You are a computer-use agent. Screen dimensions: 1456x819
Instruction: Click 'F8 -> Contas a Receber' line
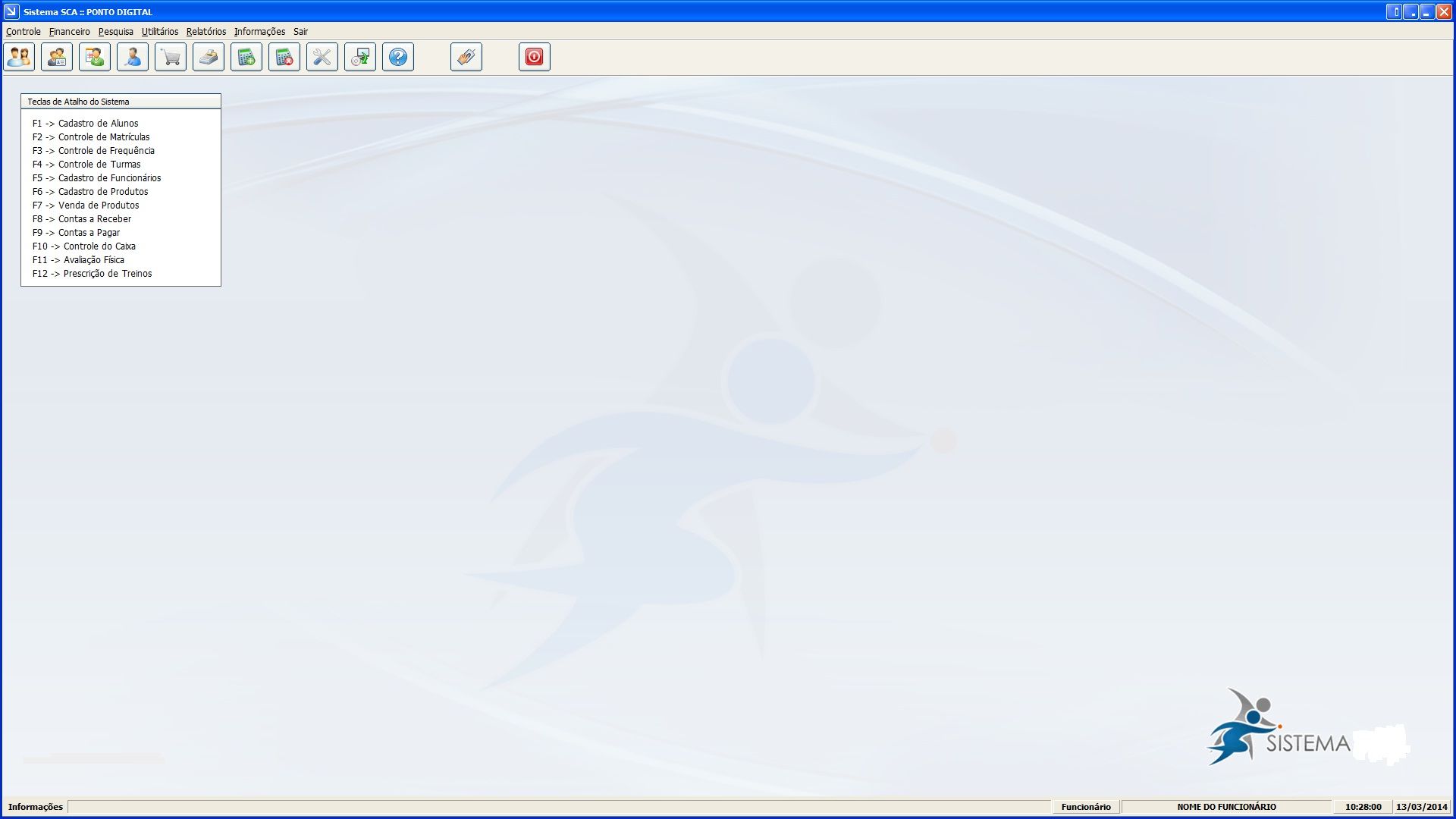[x=82, y=219]
